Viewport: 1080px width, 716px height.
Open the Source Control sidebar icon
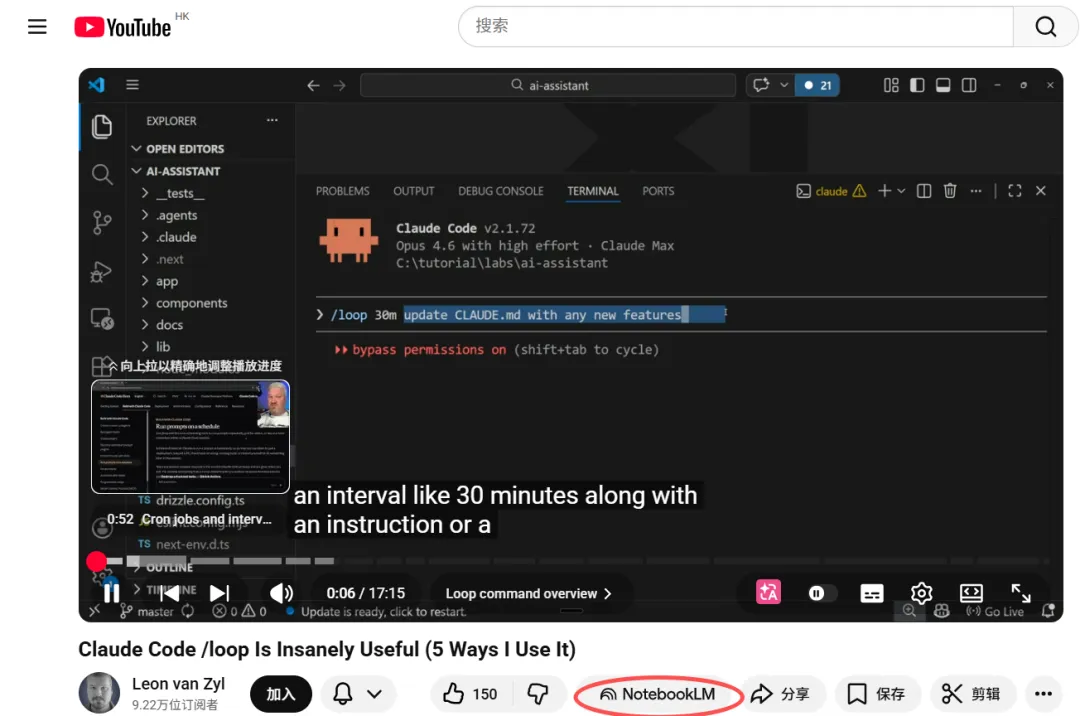pyautogui.click(x=102, y=222)
